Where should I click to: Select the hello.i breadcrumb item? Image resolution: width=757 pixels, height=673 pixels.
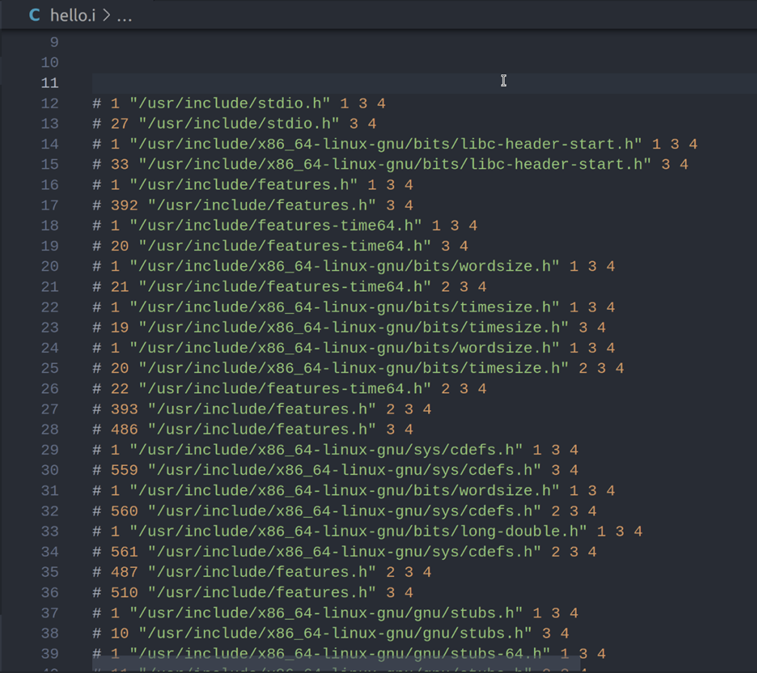tap(72, 15)
